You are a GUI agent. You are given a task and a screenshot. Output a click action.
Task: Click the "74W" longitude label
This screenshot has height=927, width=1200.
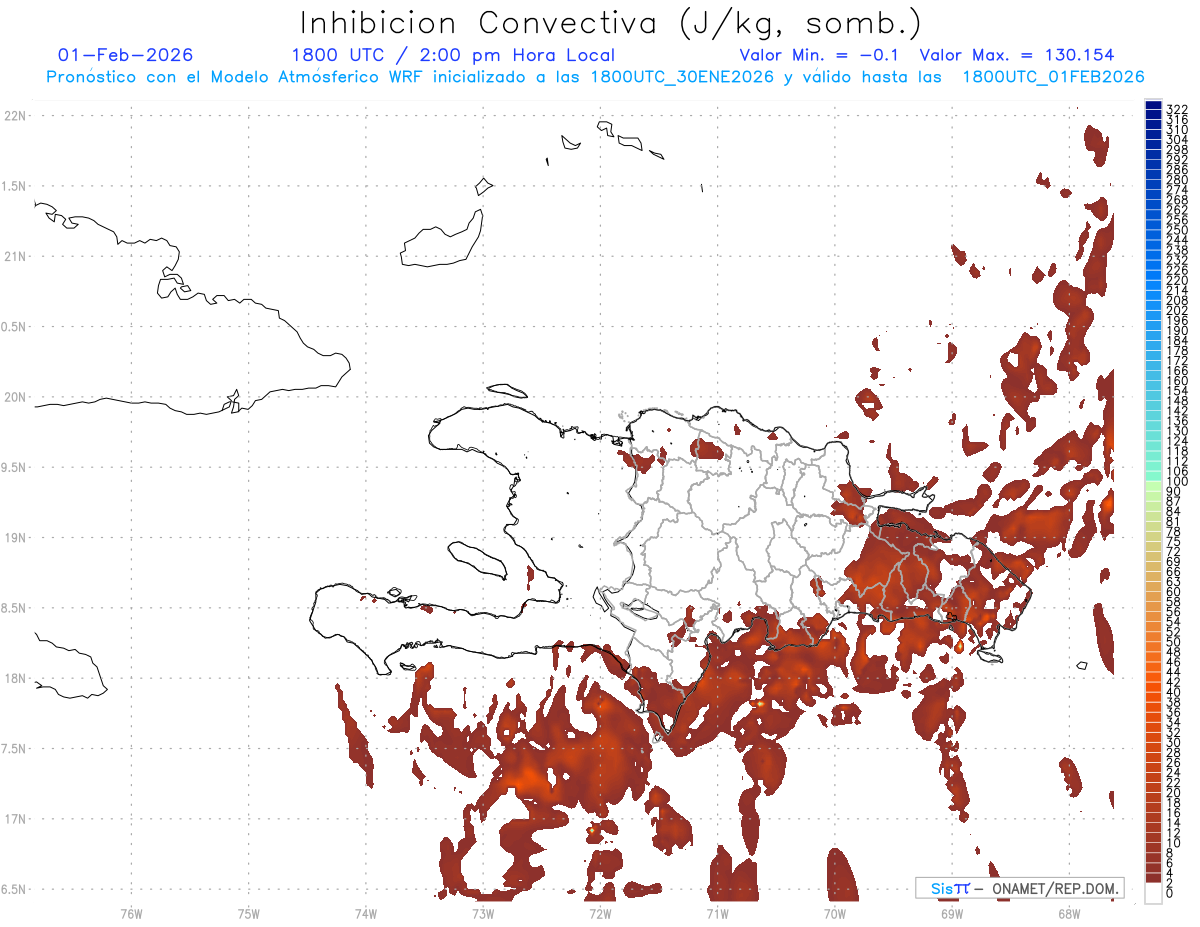pos(366,913)
